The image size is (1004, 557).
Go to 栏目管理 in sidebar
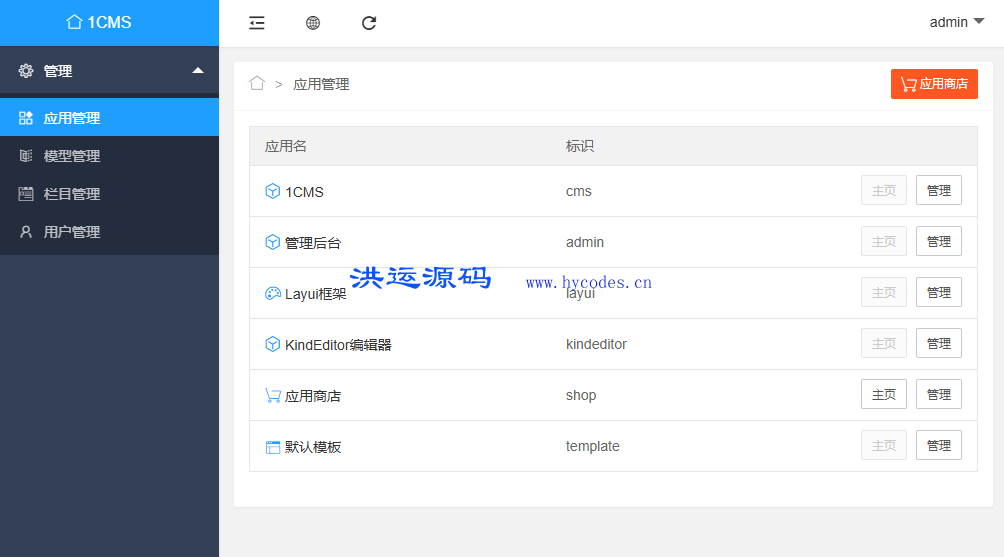pyautogui.click(x=72, y=194)
